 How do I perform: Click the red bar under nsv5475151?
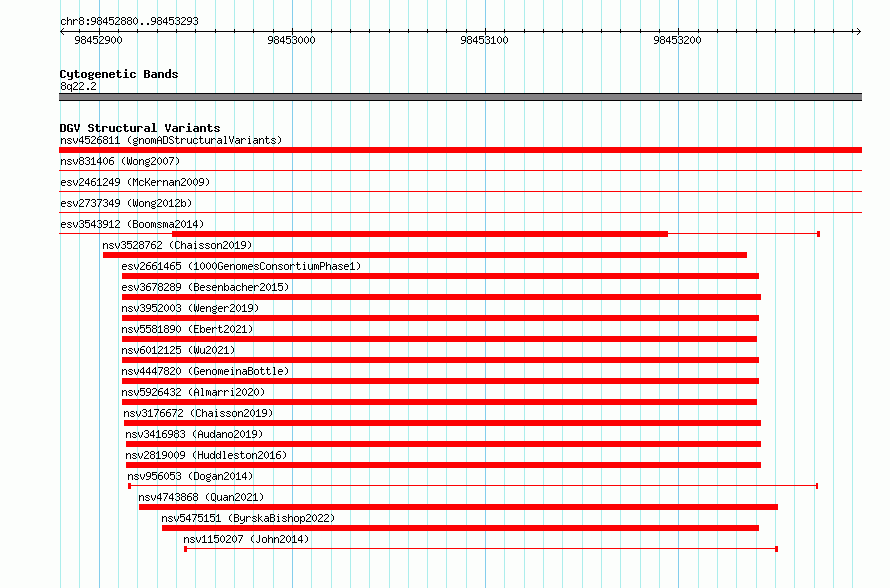pos(460,528)
